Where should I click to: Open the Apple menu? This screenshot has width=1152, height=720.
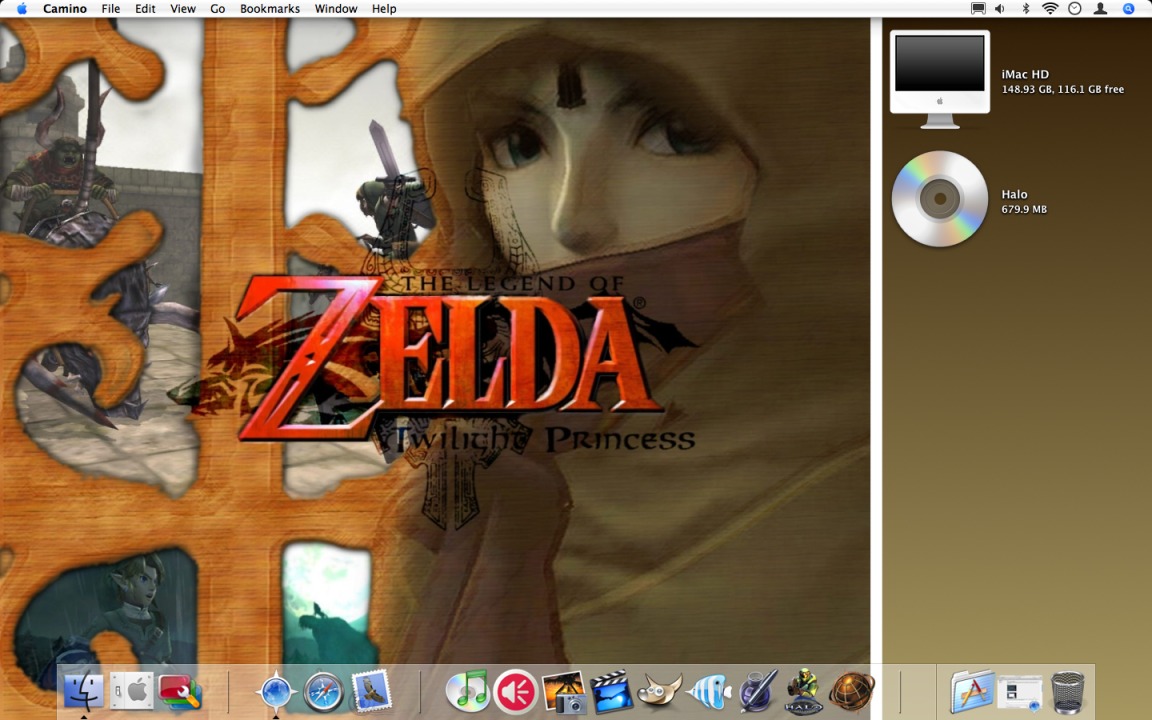21,9
